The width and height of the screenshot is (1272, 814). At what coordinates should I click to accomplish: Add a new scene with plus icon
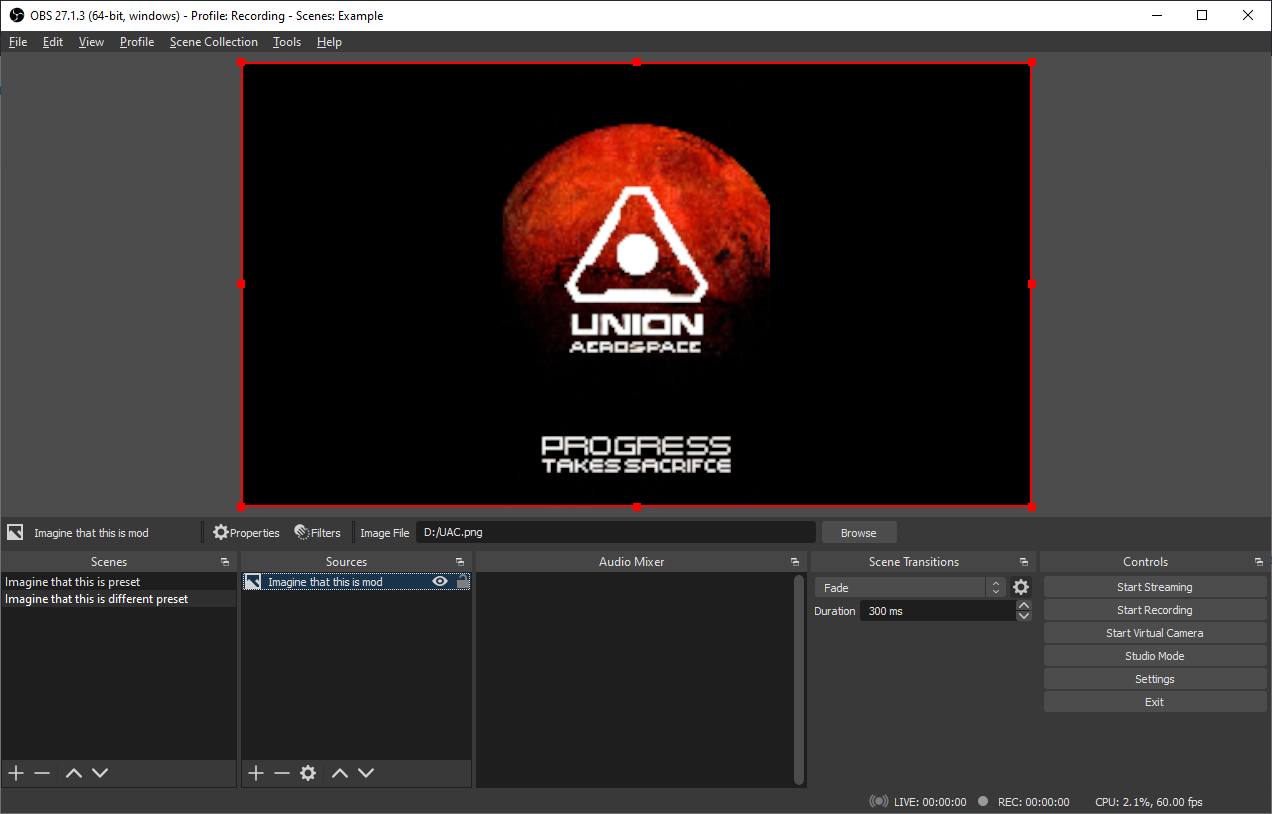tap(16, 773)
